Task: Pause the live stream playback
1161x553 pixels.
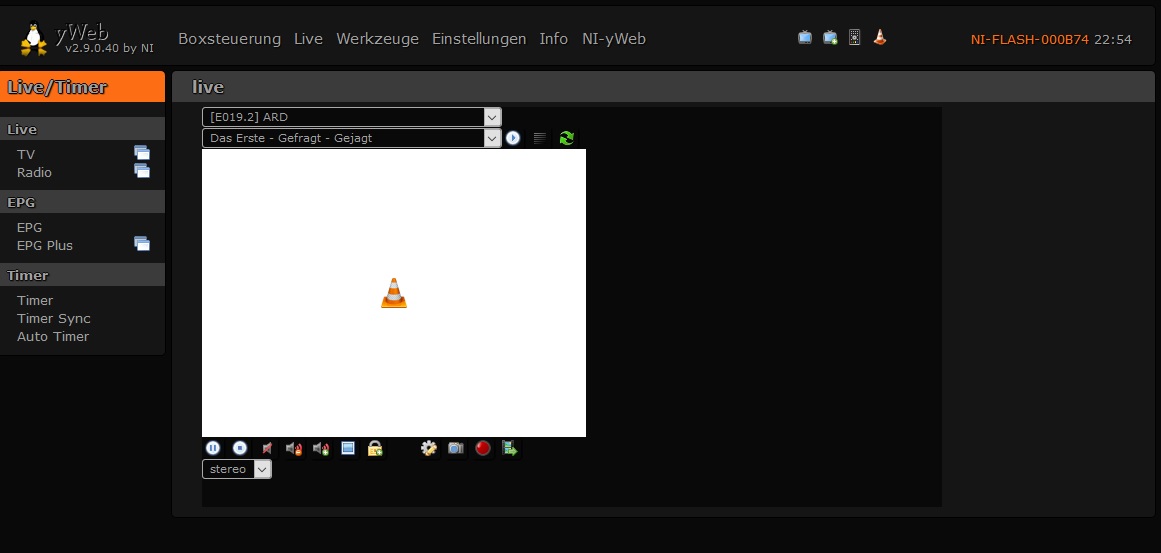Action: (213, 448)
